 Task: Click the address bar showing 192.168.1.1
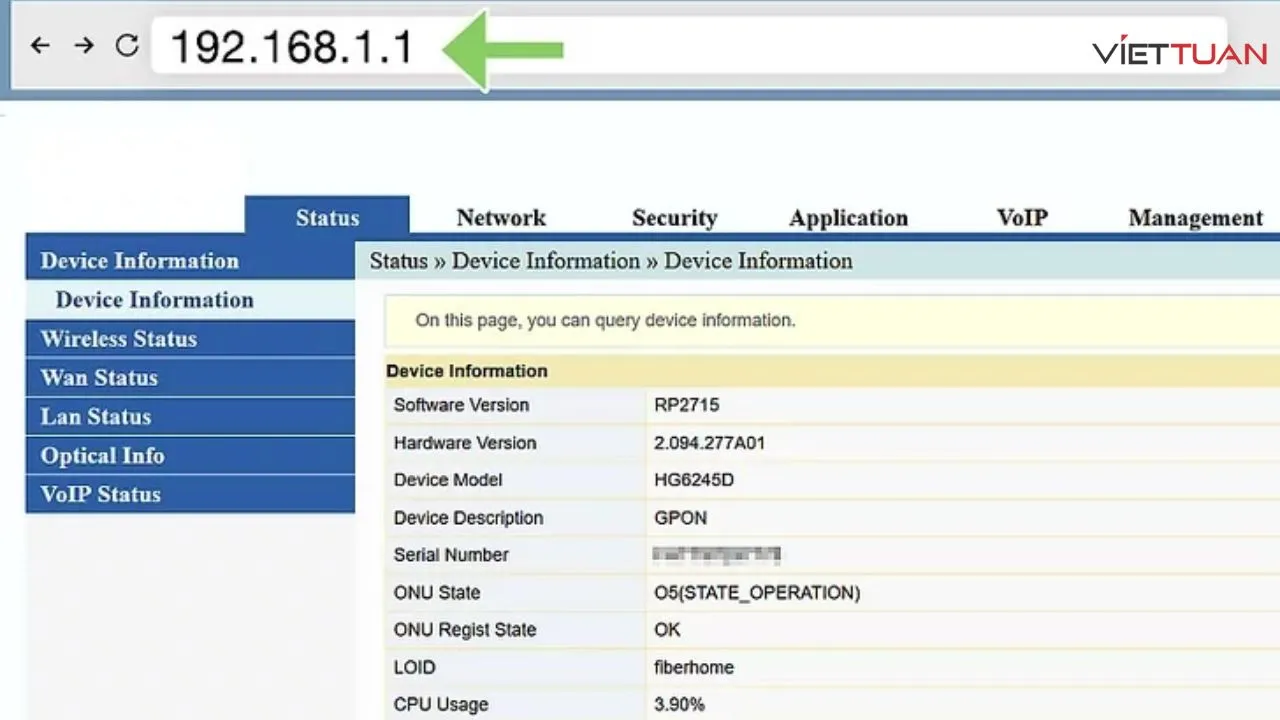point(291,47)
